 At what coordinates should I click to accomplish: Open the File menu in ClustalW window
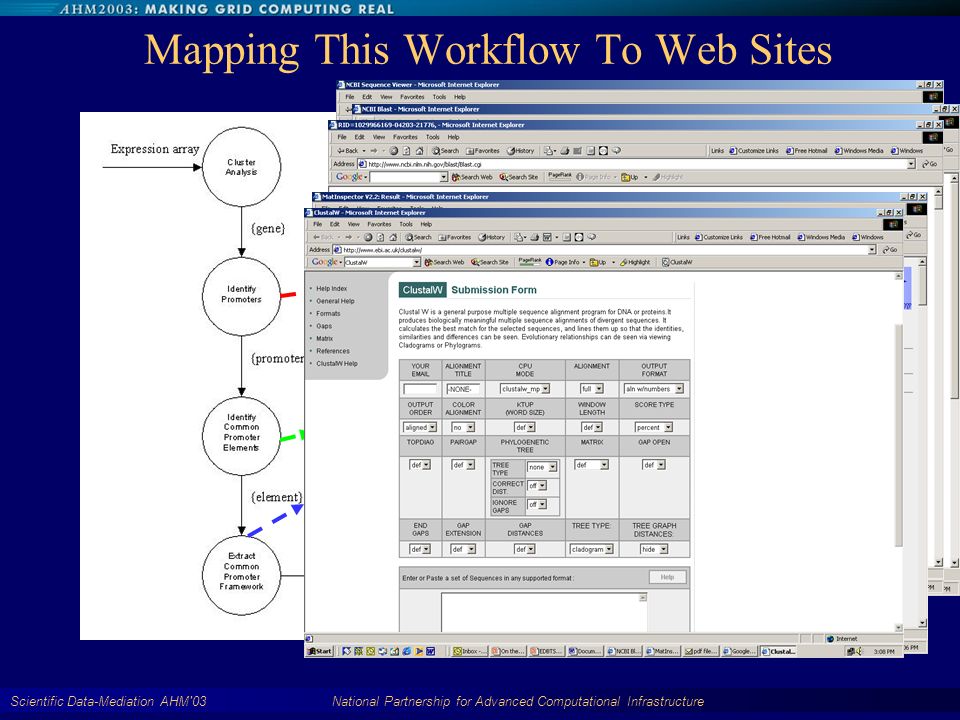tap(317, 224)
